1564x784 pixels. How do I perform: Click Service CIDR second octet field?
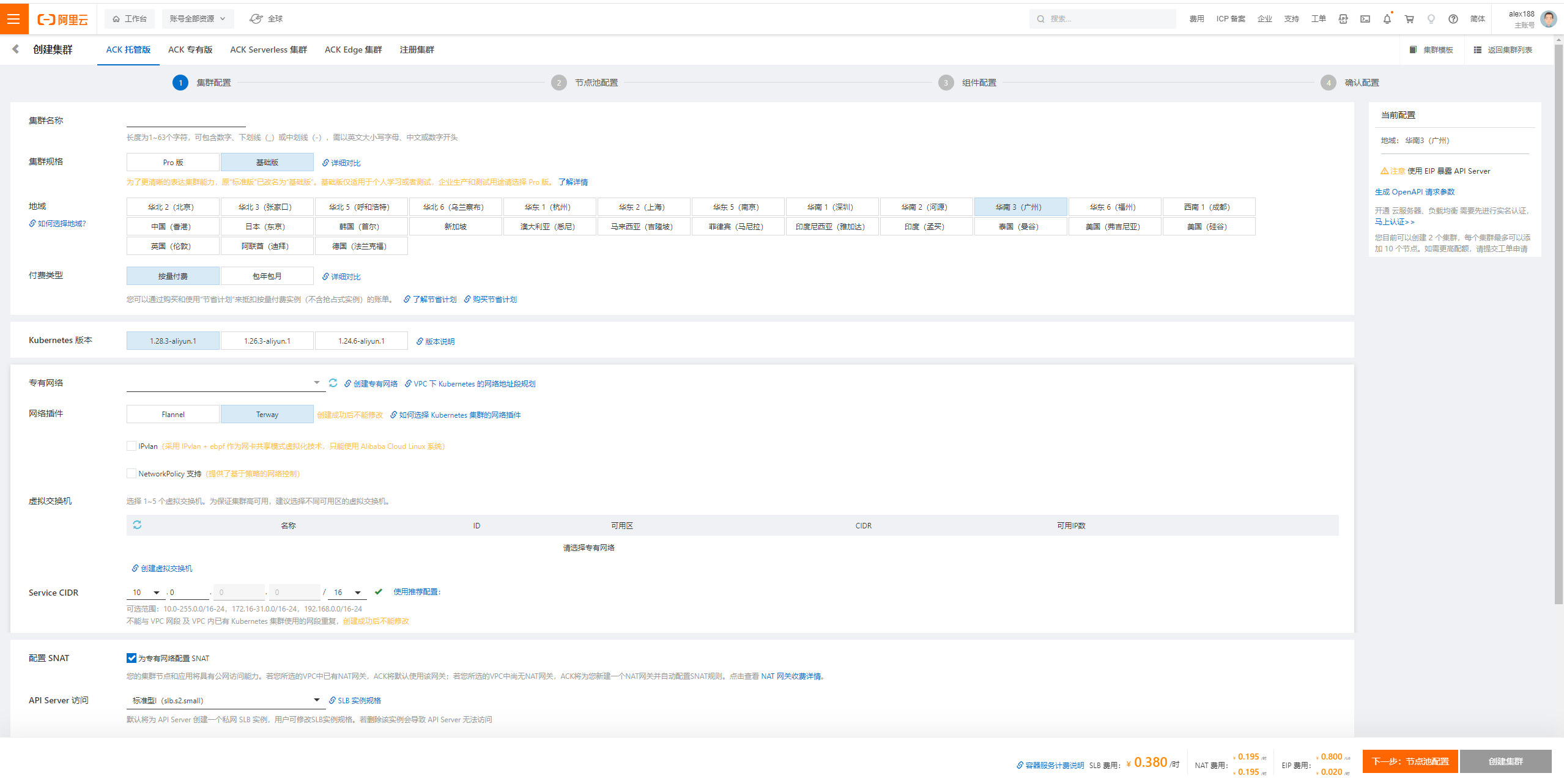pyautogui.click(x=188, y=592)
